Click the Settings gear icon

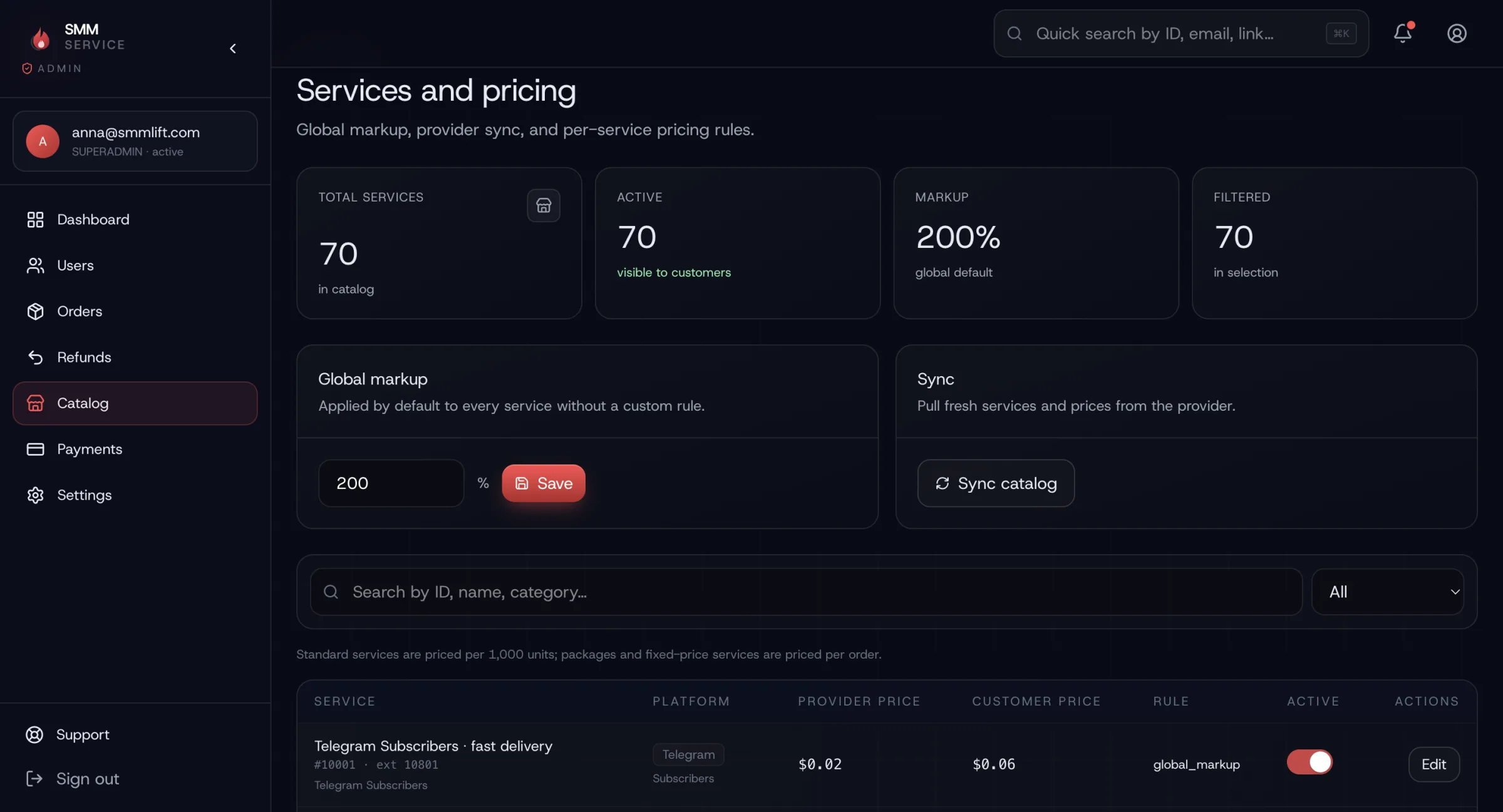point(35,495)
